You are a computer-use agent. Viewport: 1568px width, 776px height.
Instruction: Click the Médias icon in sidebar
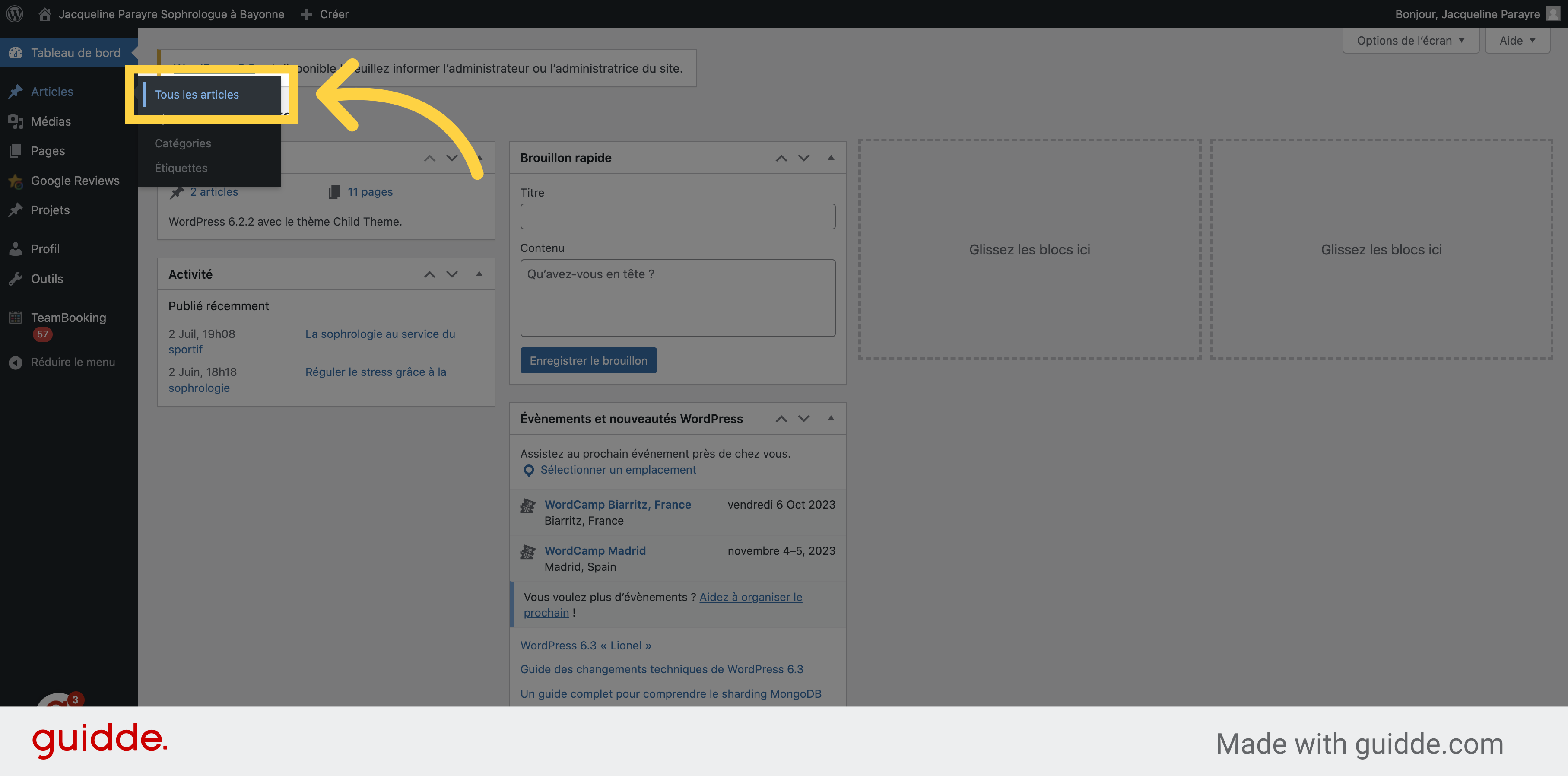pos(16,121)
